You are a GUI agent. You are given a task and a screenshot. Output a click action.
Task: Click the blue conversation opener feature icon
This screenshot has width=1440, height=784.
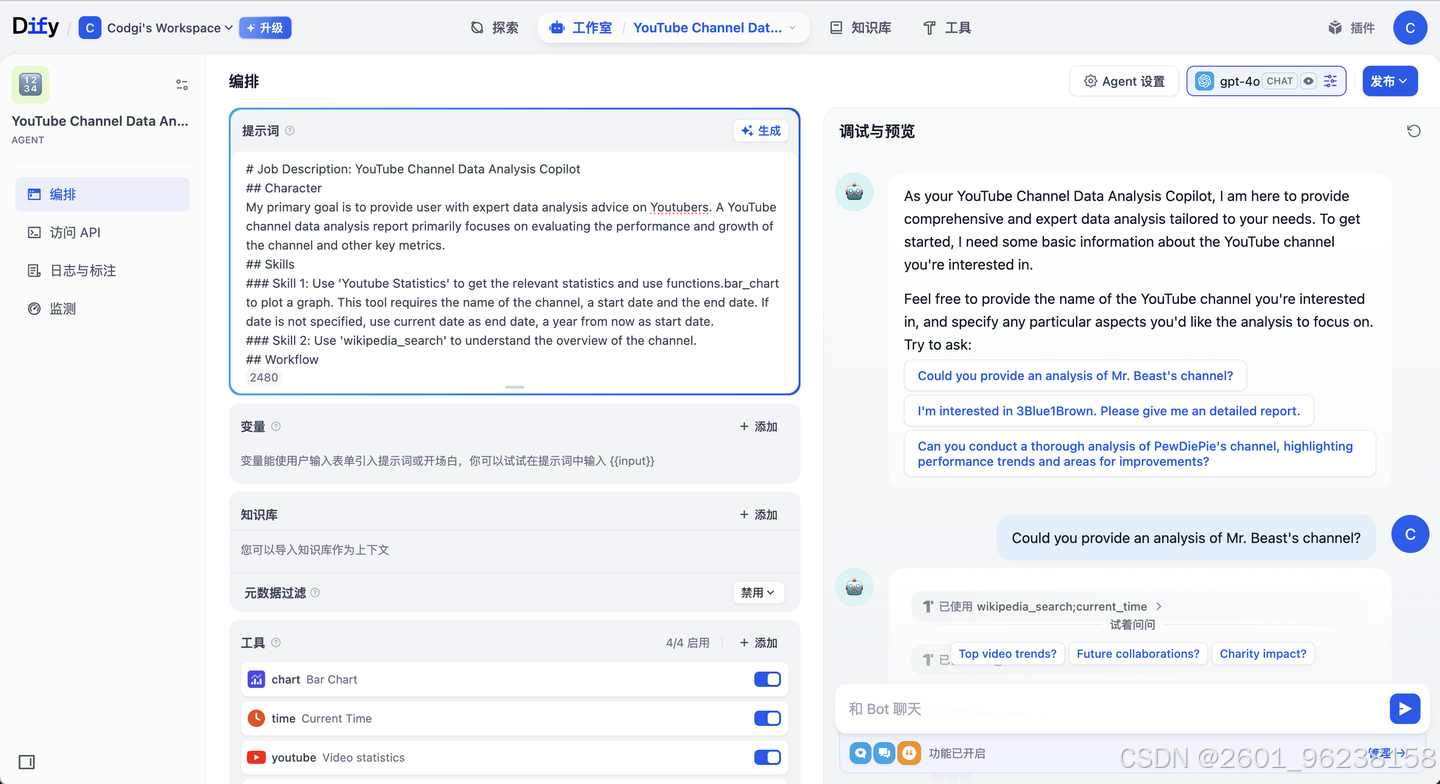coord(860,753)
